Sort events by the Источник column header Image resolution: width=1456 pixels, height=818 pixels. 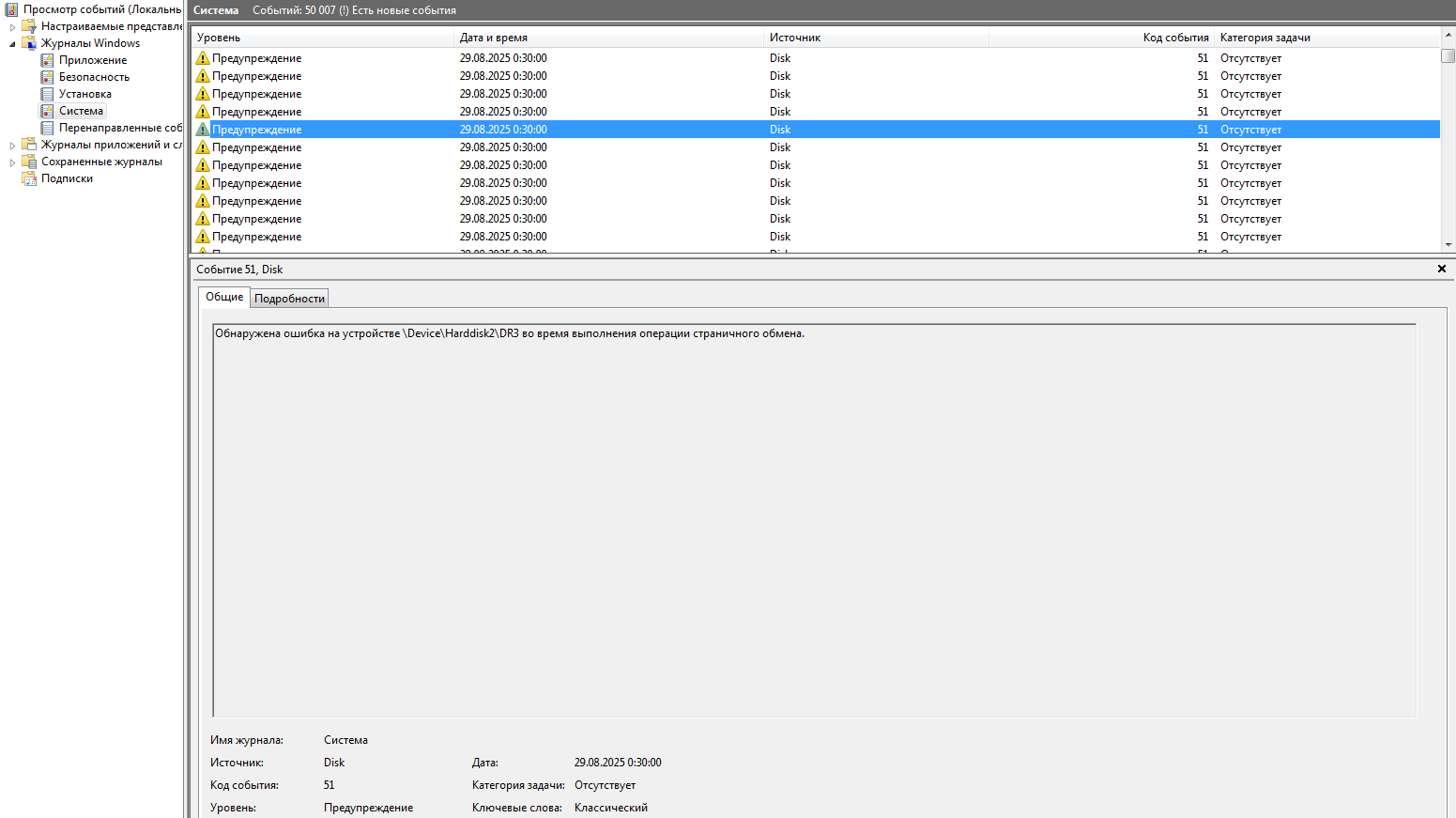click(877, 38)
